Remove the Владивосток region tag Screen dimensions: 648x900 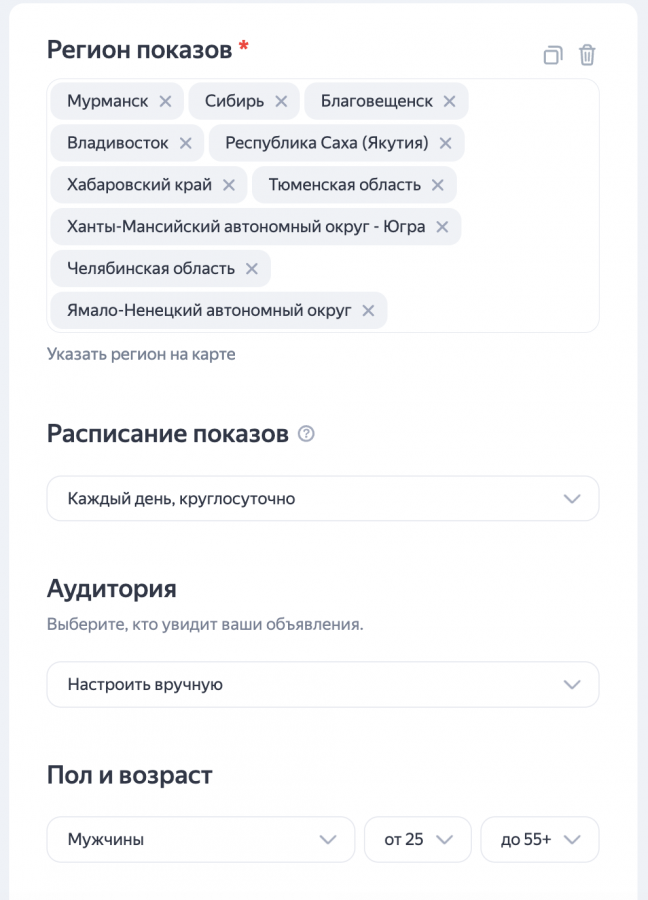pyautogui.click(x=185, y=143)
